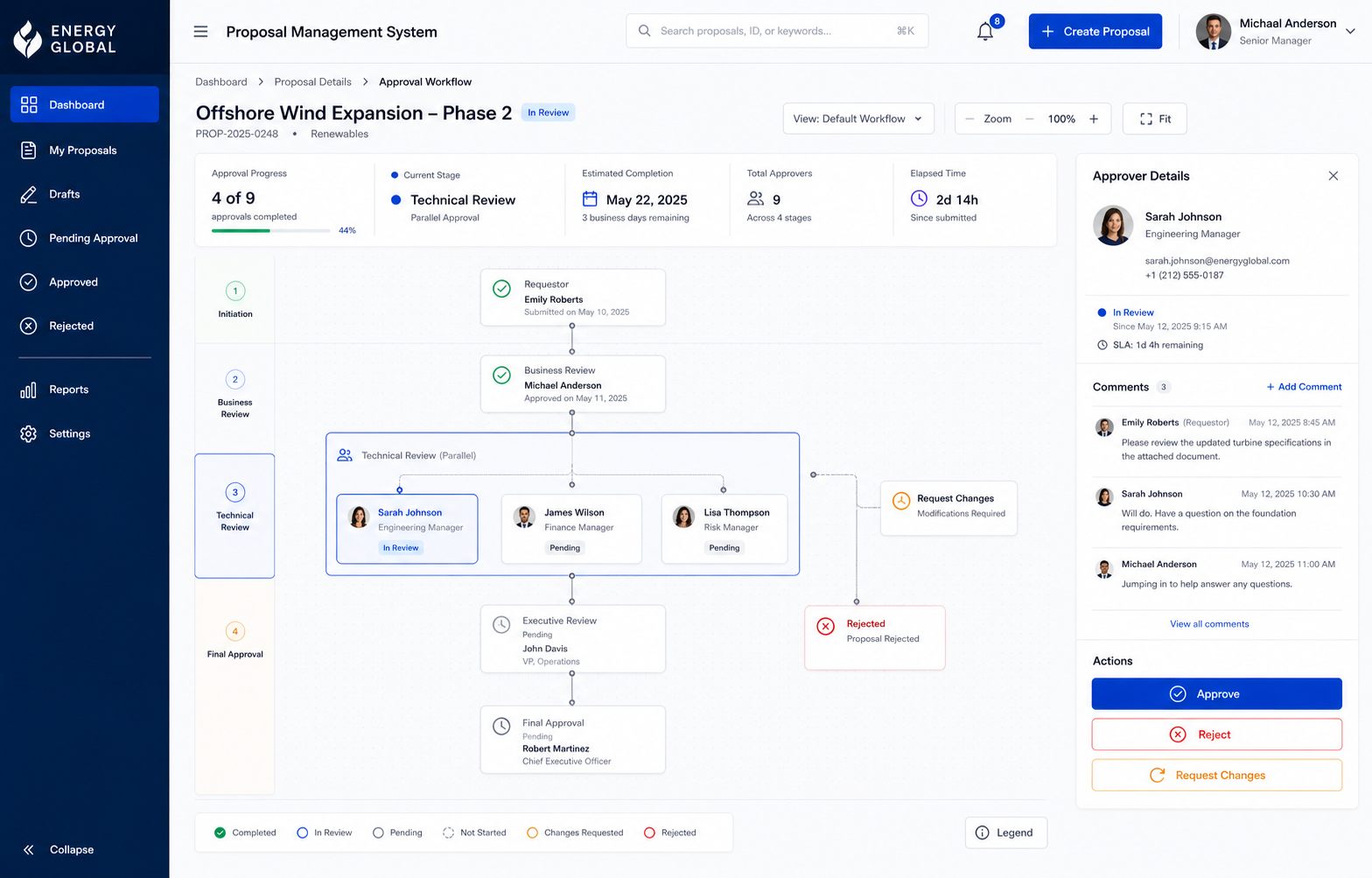The height and width of the screenshot is (878, 1372).
Task: Click 'SLA: 1d 4h remaining' text
Action: tap(1158, 345)
